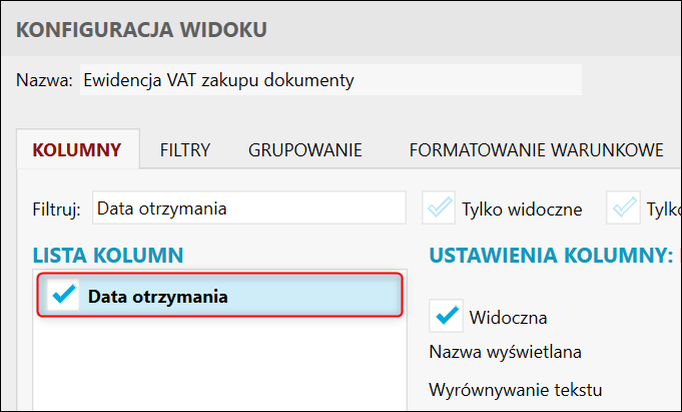This screenshot has width=682, height=412.
Task: Click the Nazwa label before the name field
Action: [x=44, y=80]
